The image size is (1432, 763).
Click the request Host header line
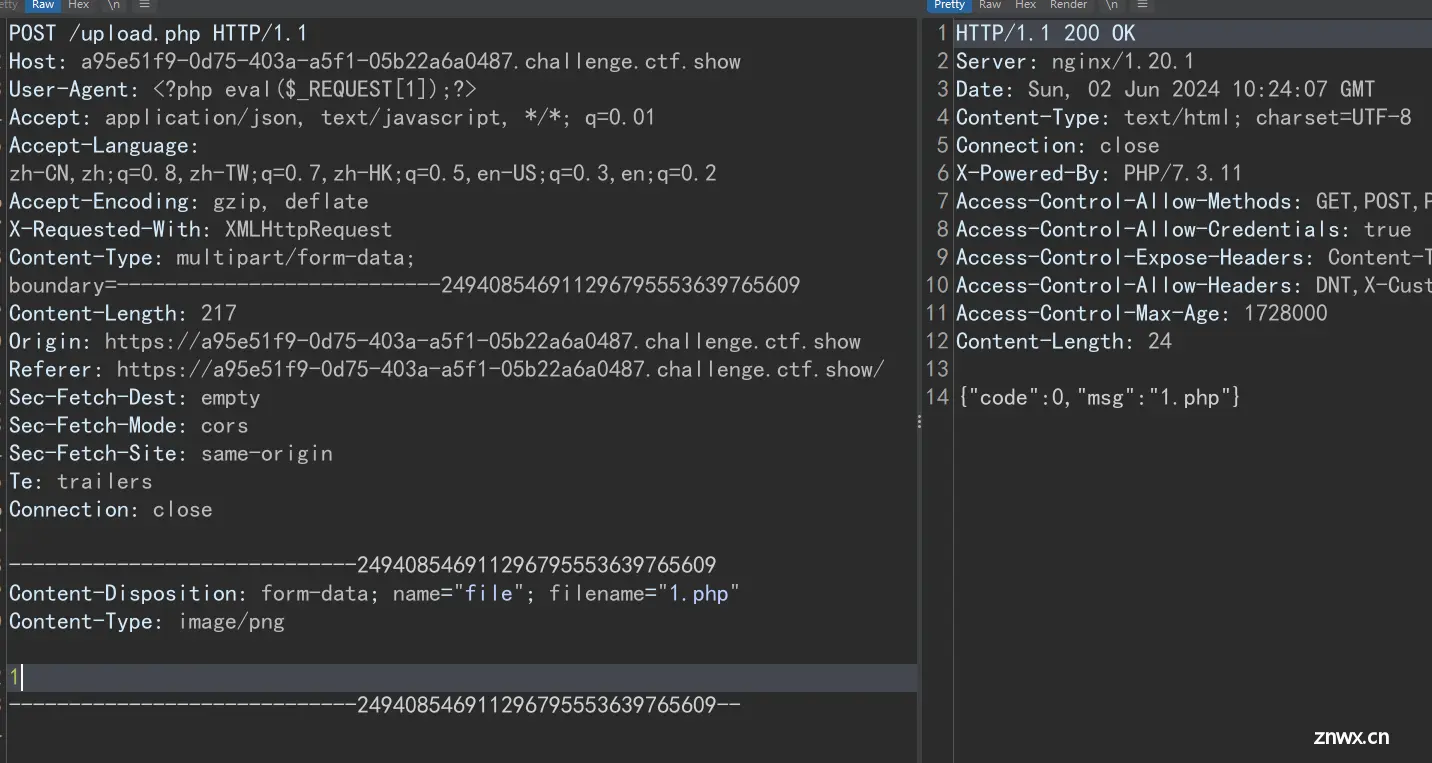tap(375, 61)
